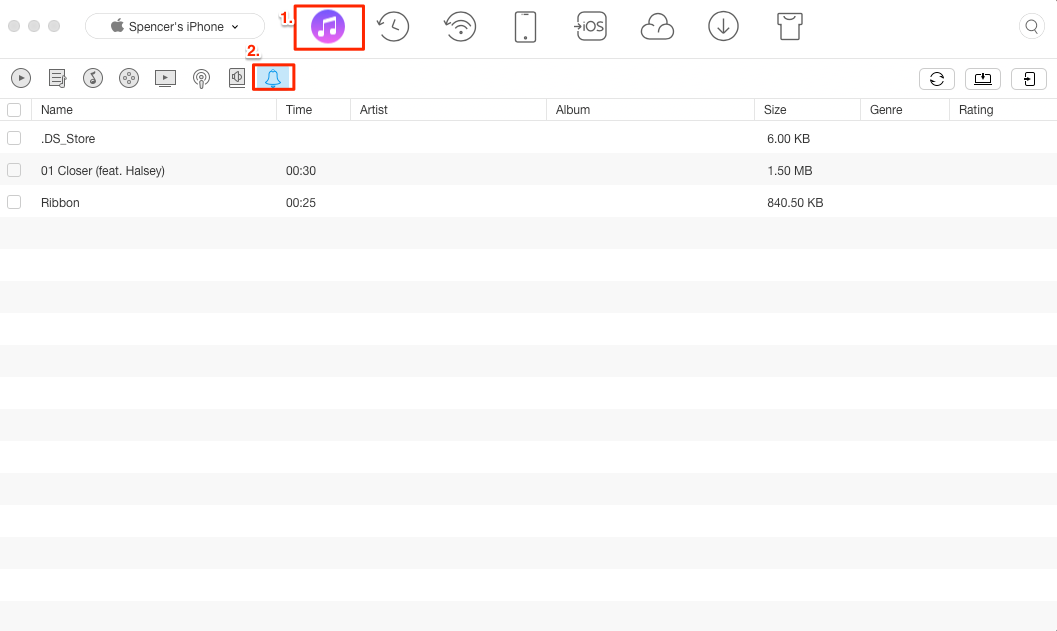
Task: Select the Audiobooks category icon
Action: (x=237, y=78)
